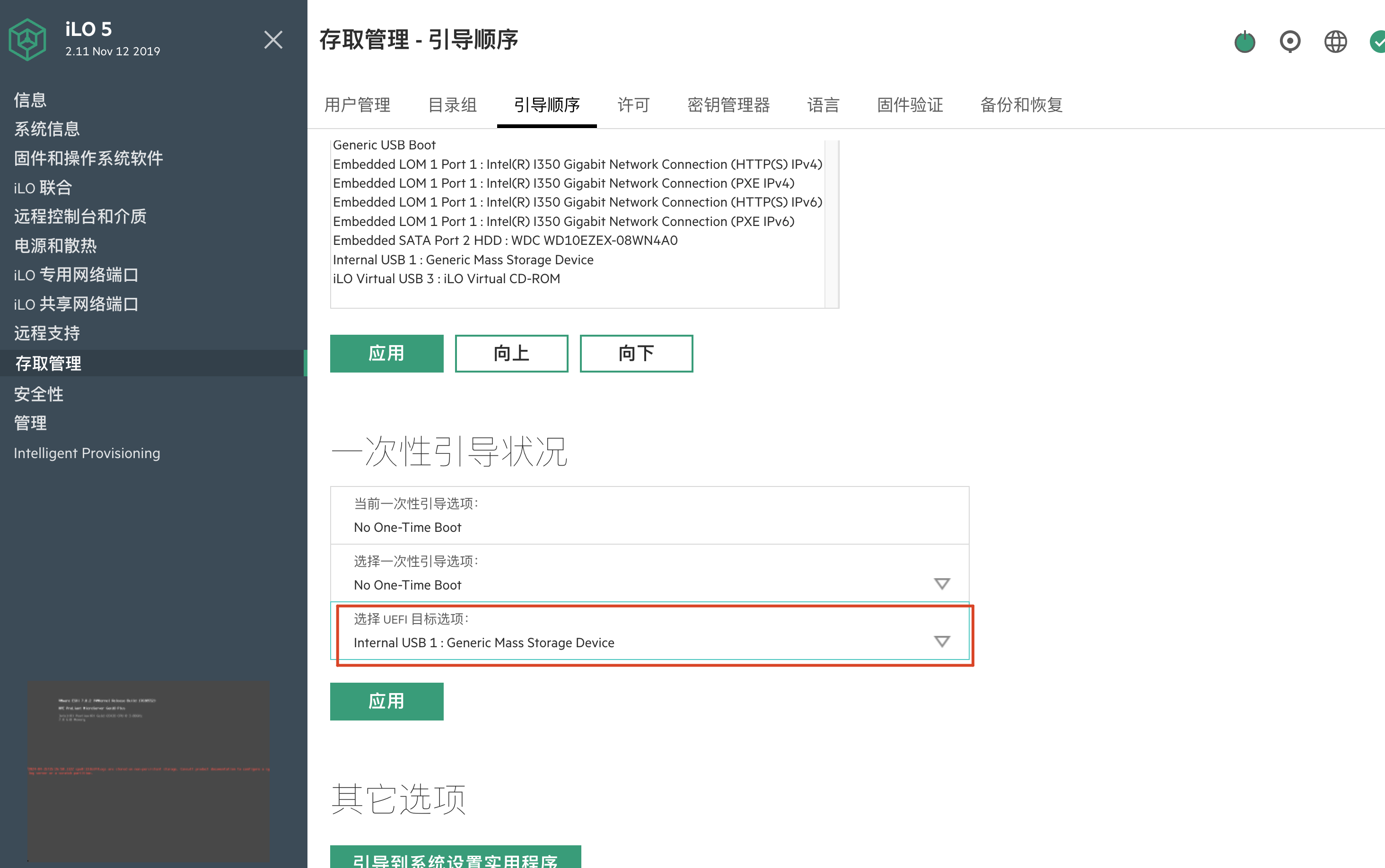1385x868 pixels.
Task: Expand the UEFI target option dropdown
Action: point(941,641)
